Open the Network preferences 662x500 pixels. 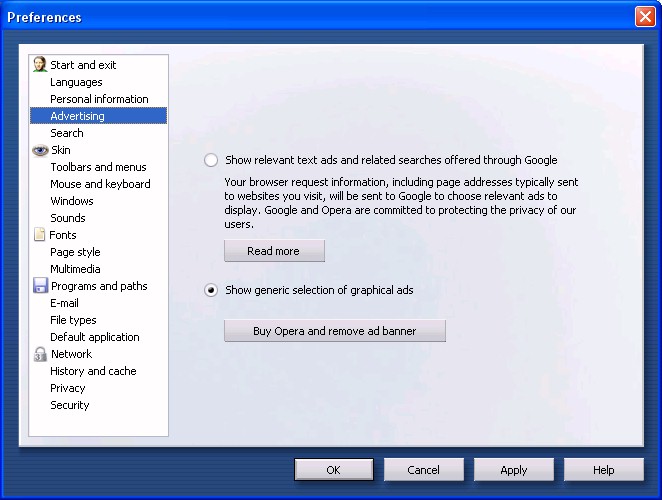(x=71, y=354)
